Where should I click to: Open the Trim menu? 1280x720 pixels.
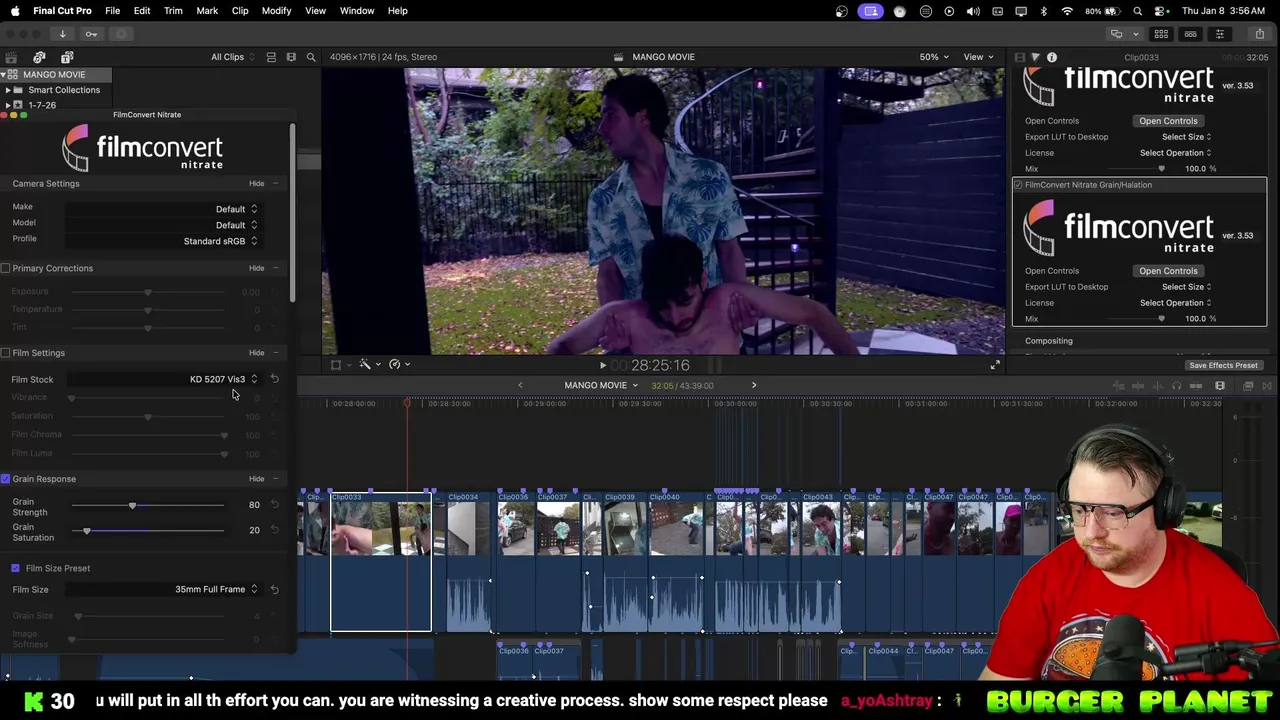coord(173,11)
